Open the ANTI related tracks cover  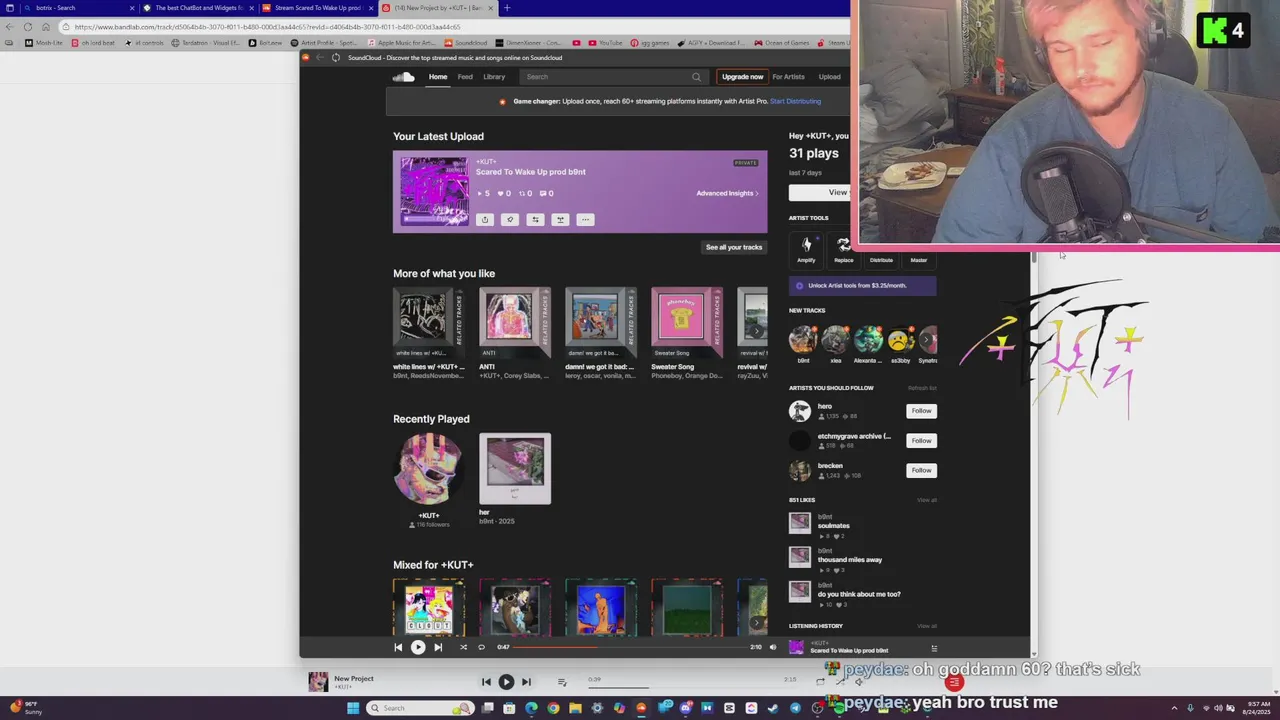pos(515,322)
